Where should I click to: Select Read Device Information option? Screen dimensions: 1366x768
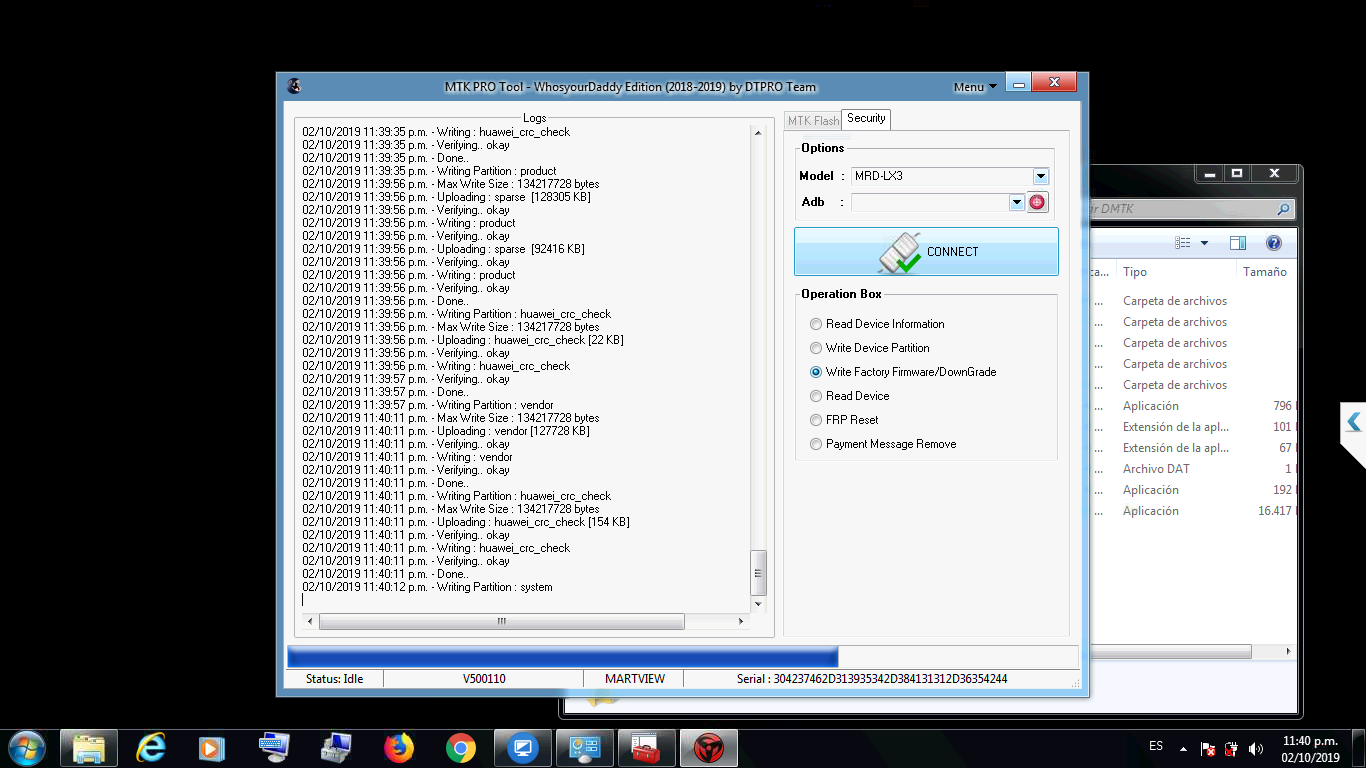[877, 324]
